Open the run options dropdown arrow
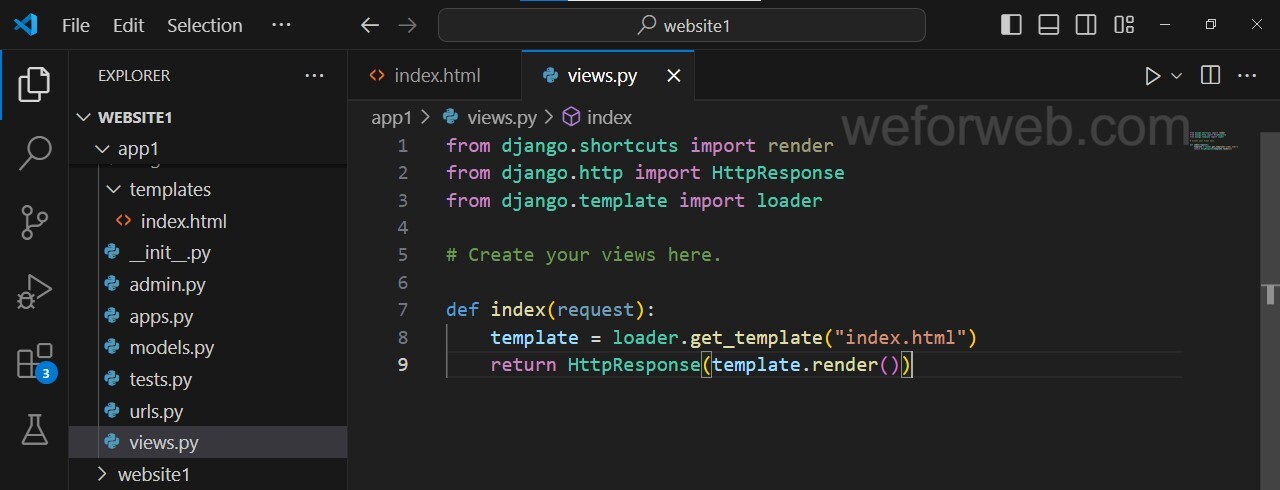 [x=1177, y=76]
